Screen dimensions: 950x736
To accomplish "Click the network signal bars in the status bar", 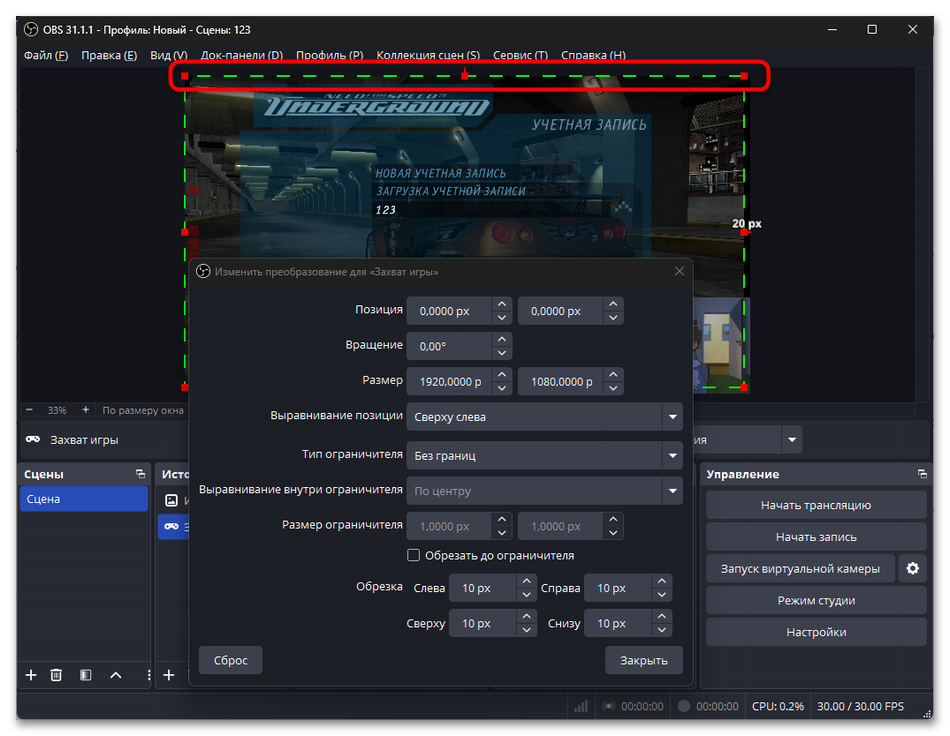I will [581, 706].
